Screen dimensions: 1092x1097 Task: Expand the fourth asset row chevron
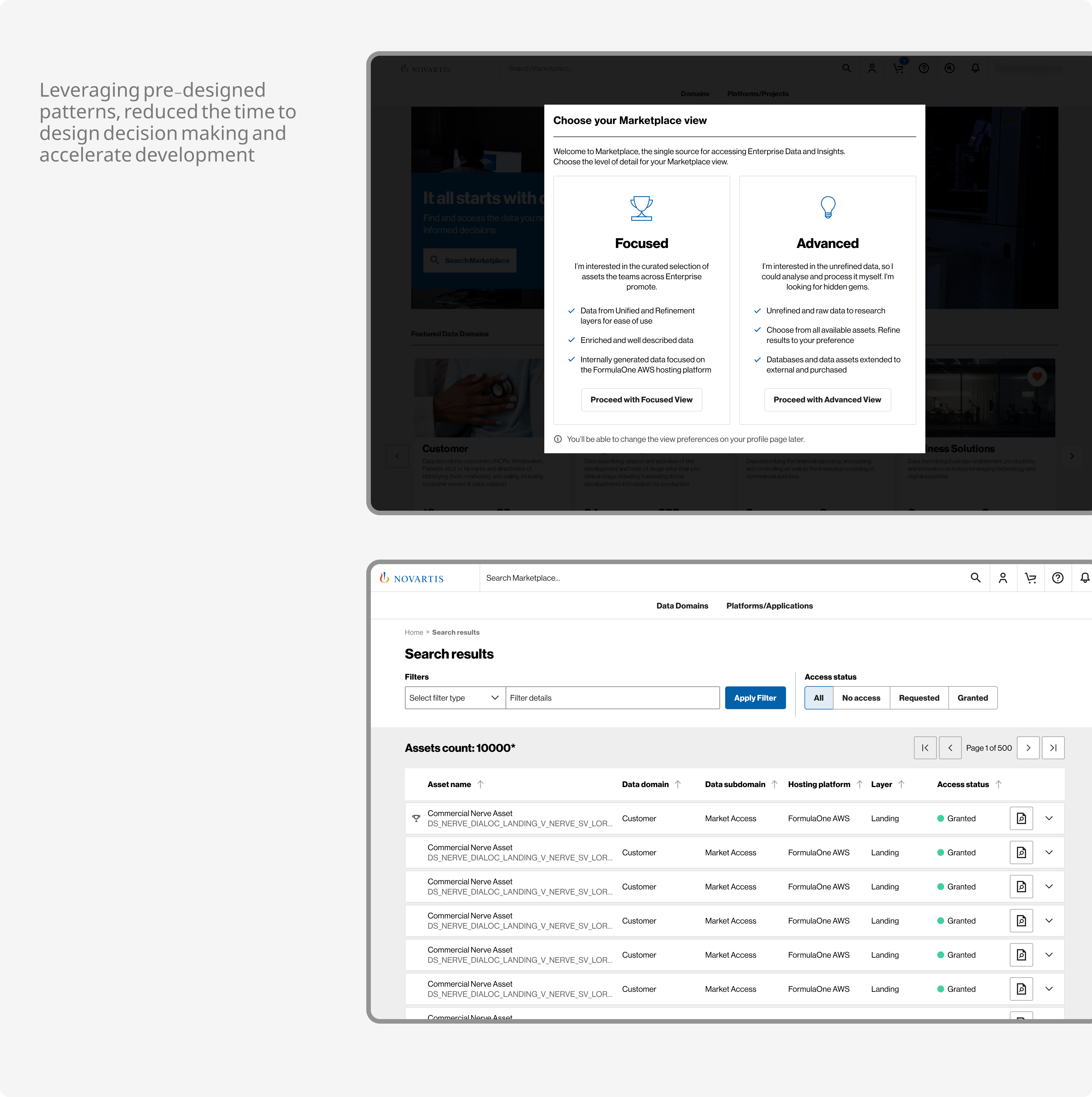tap(1049, 920)
